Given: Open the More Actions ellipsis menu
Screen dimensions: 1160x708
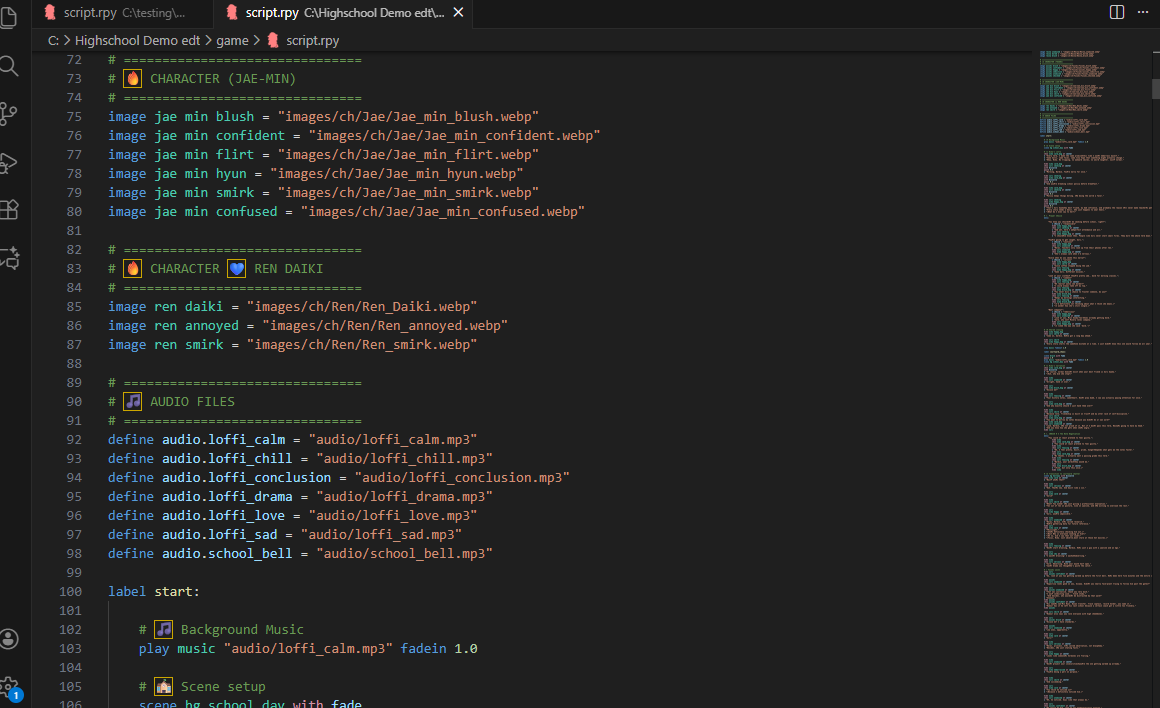Looking at the screenshot, I should tap(1143, 12).
